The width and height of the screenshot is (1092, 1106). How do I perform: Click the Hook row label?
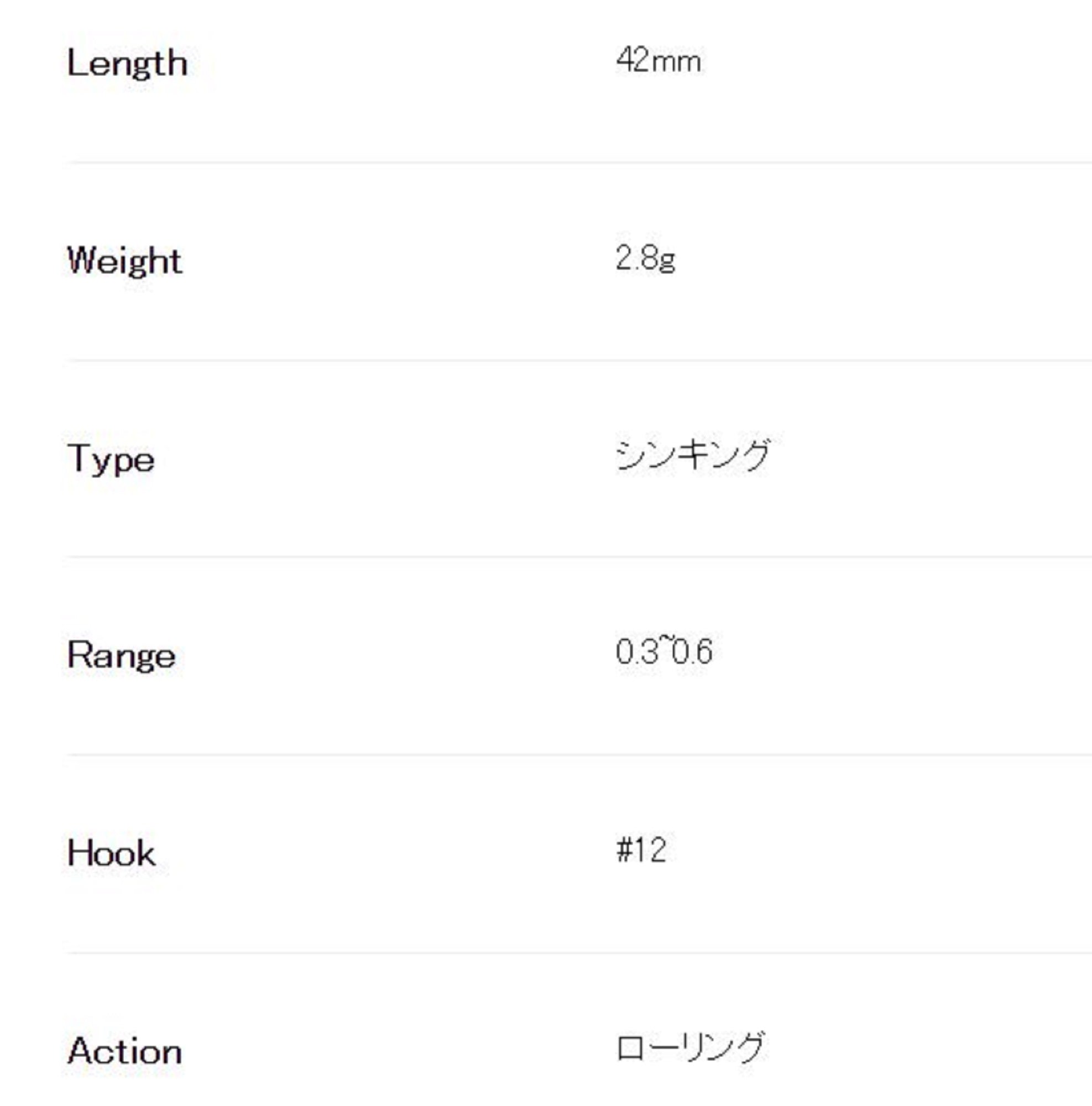(x=111, y=853)
